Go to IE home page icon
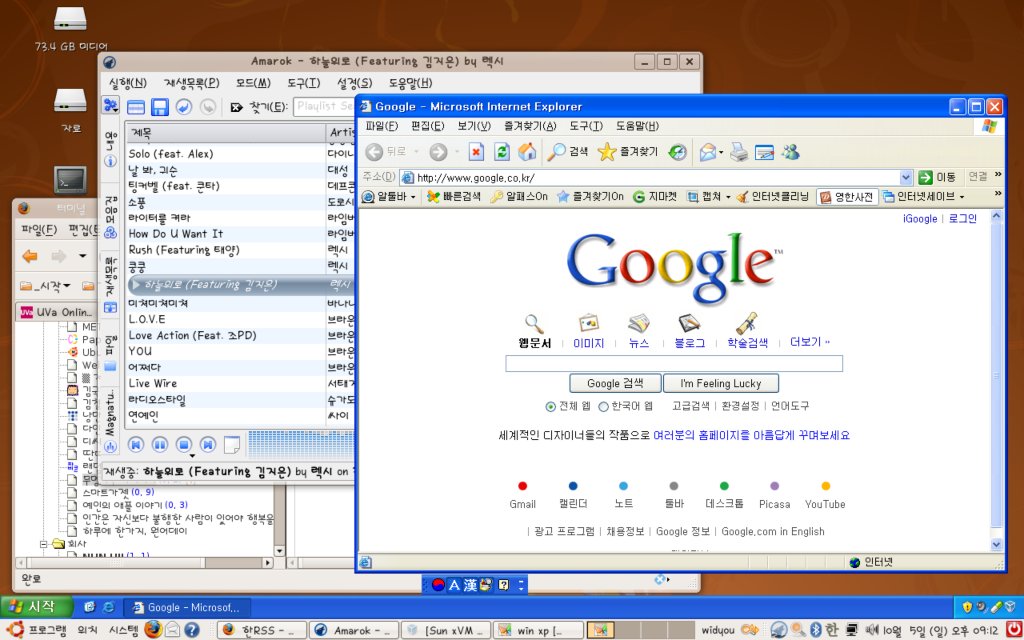 coord(526,152)
